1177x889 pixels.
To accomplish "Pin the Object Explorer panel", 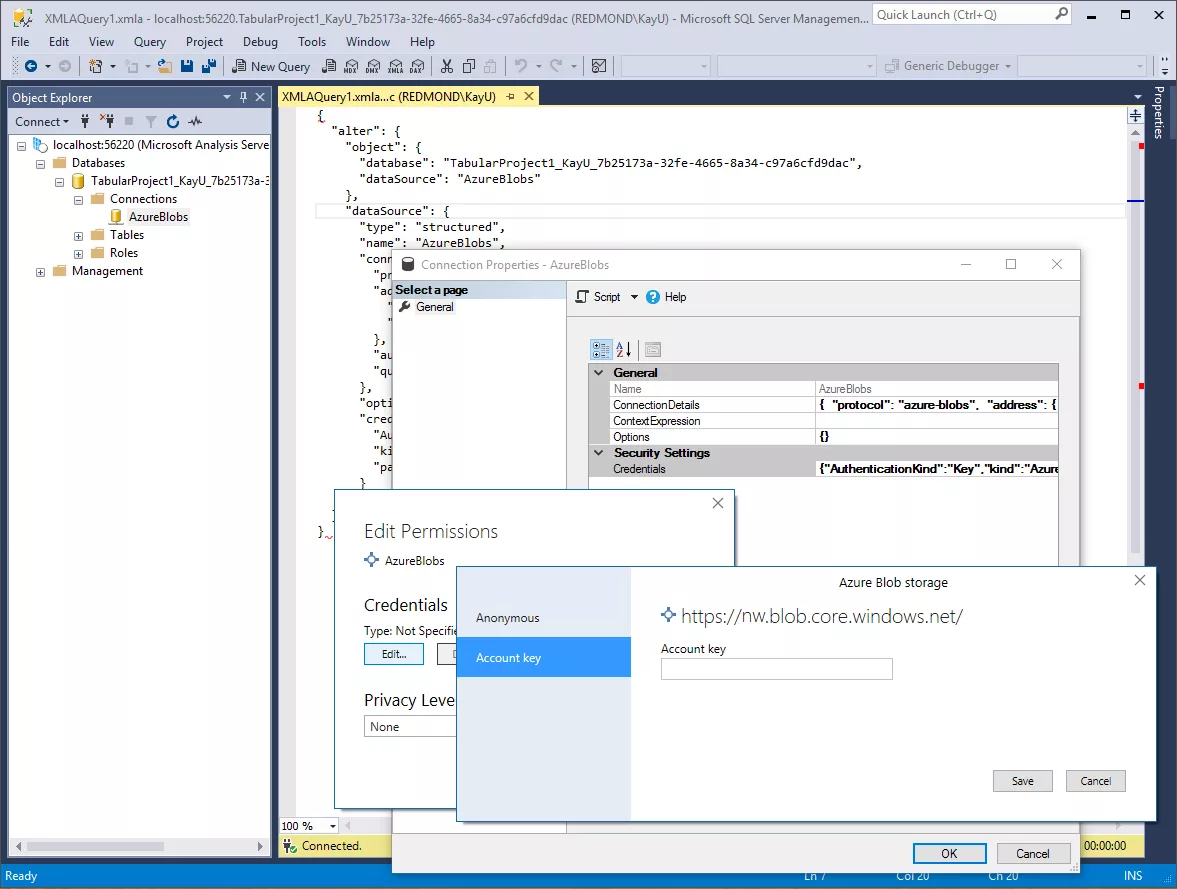I will [243, 97].
